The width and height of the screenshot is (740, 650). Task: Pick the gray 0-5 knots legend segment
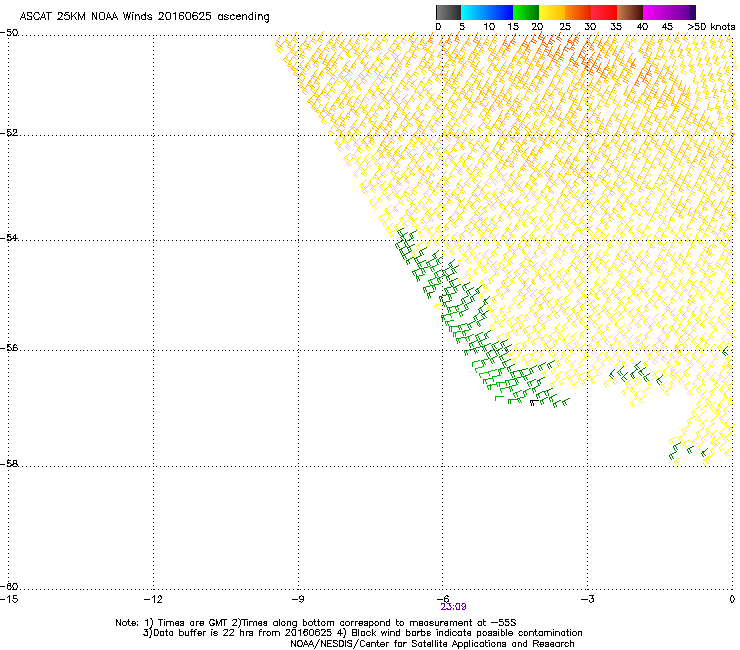point(448,12)
